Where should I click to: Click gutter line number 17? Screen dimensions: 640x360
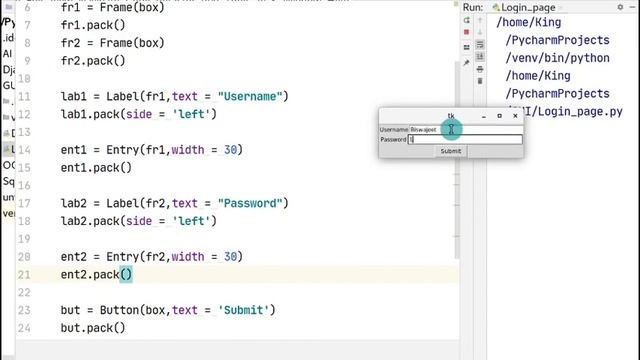click(x=24, y=204)
